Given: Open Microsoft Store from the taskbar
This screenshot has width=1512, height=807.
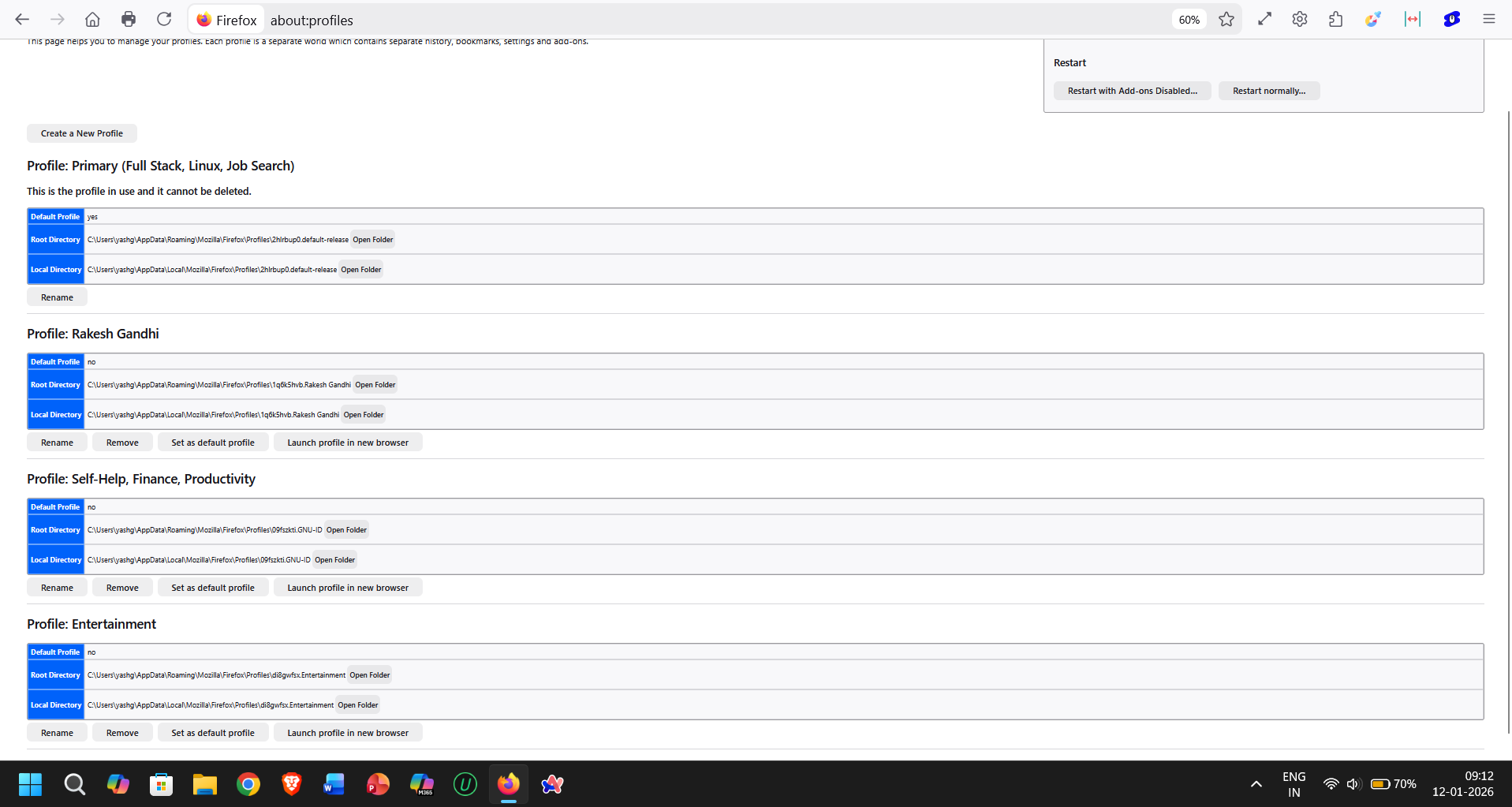Looking at the screenshot, I should click(162, 784).
